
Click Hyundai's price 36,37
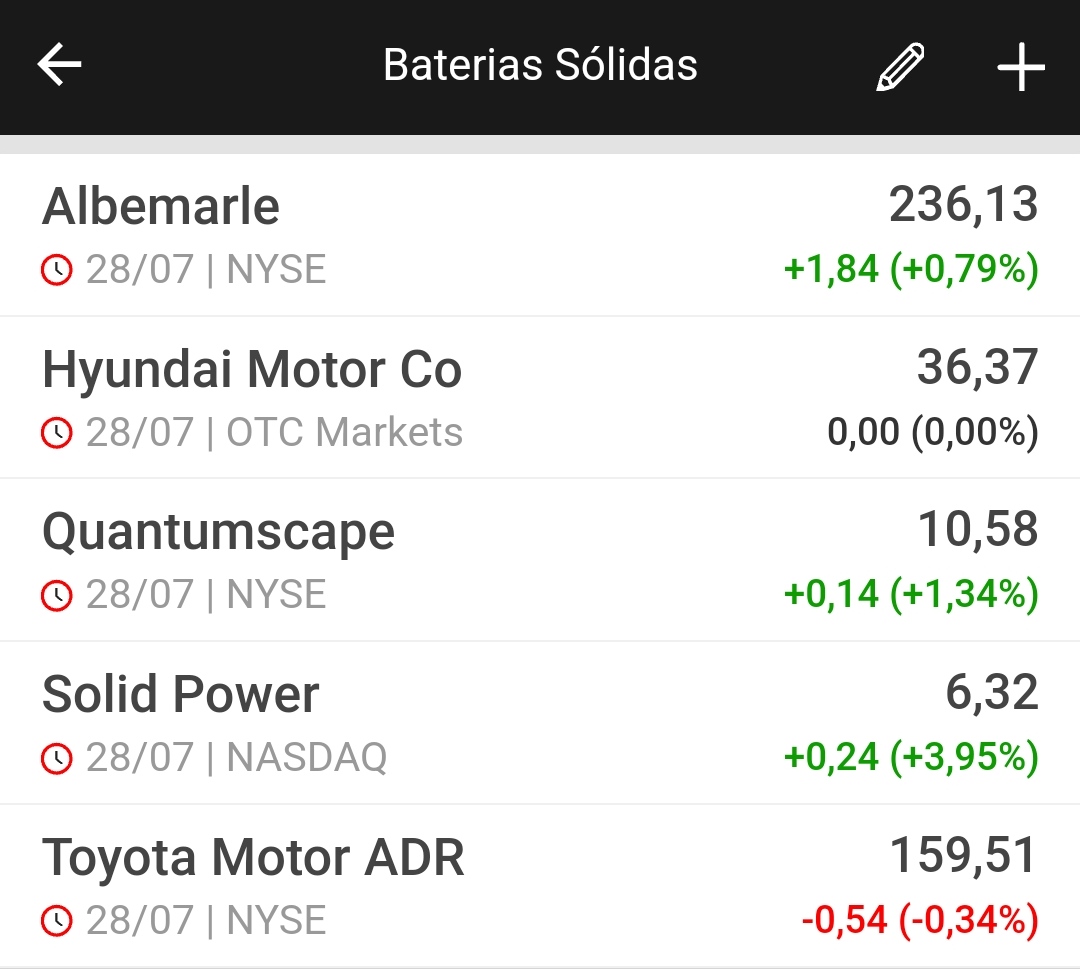(977, 368)
